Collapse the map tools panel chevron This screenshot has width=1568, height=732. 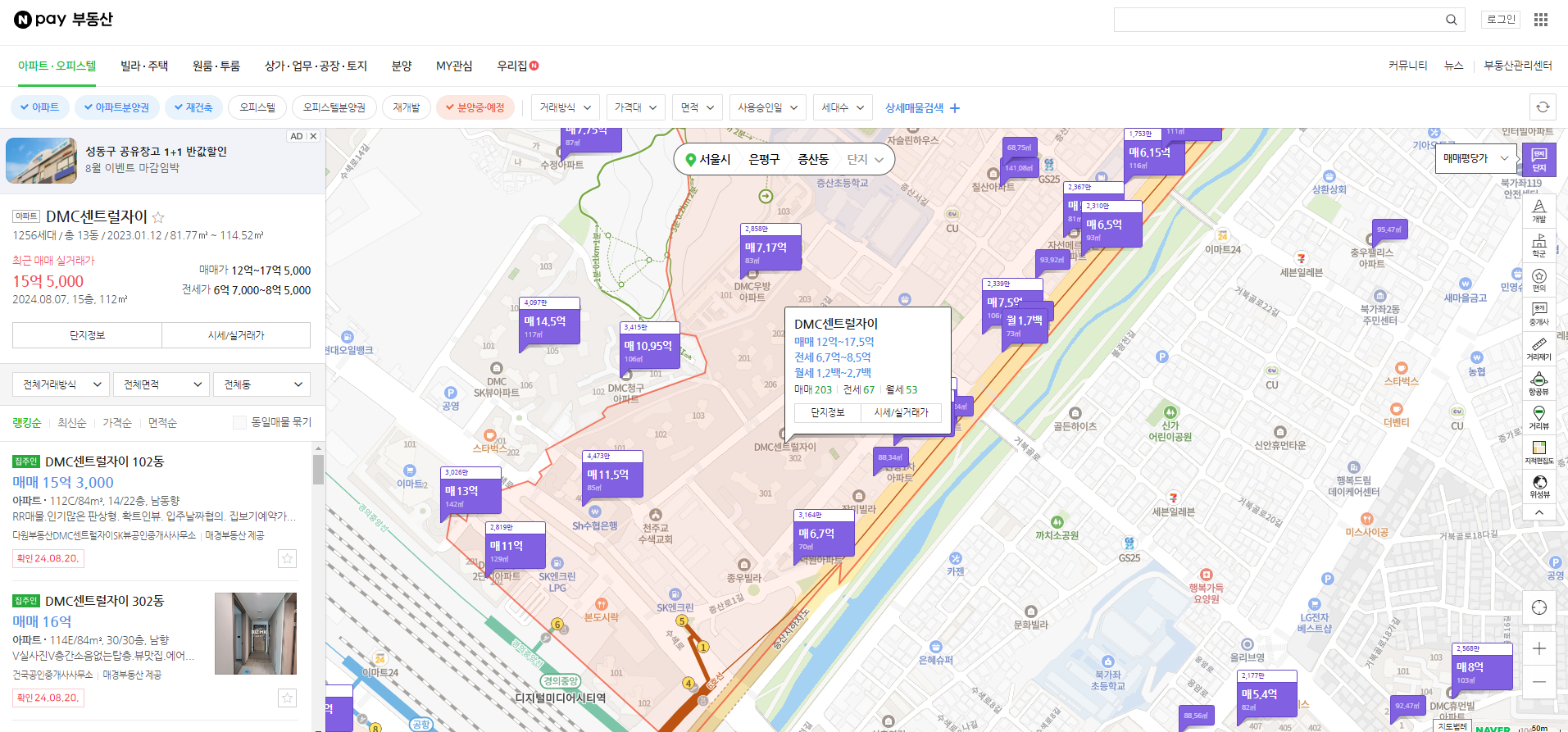tap(1539, 512)
